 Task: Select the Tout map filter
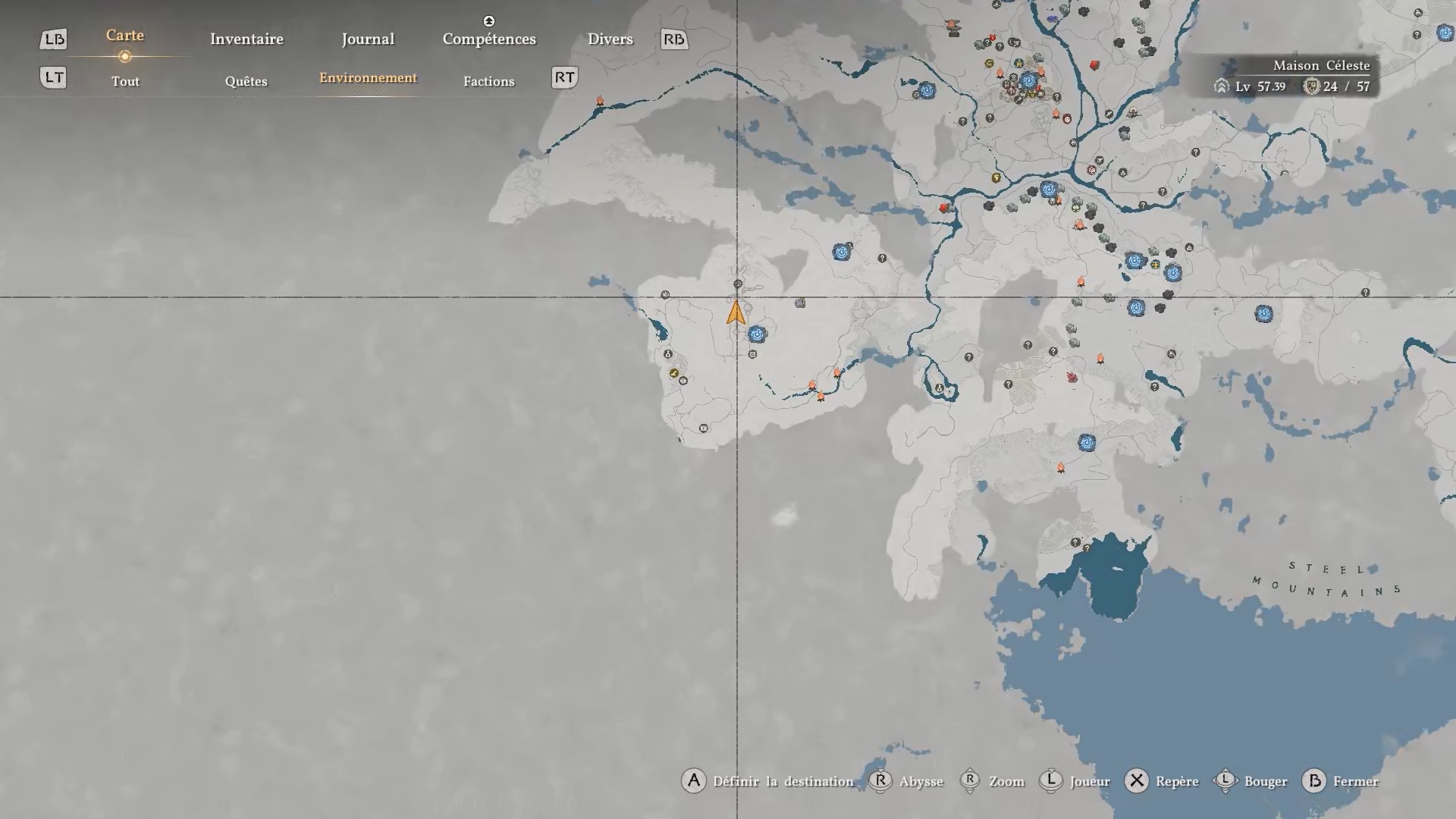click(125, 81)
